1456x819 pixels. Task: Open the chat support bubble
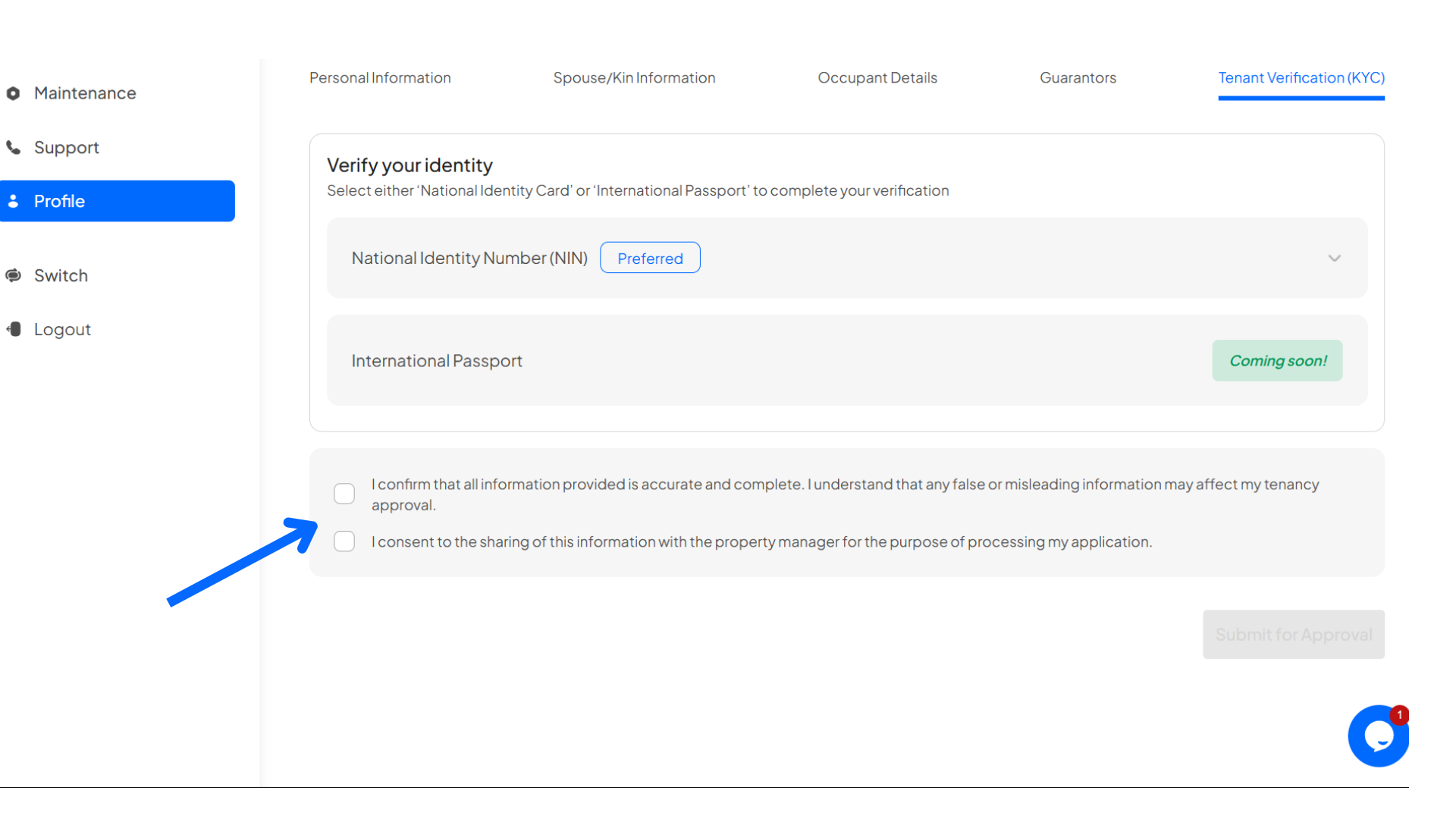1376,737
